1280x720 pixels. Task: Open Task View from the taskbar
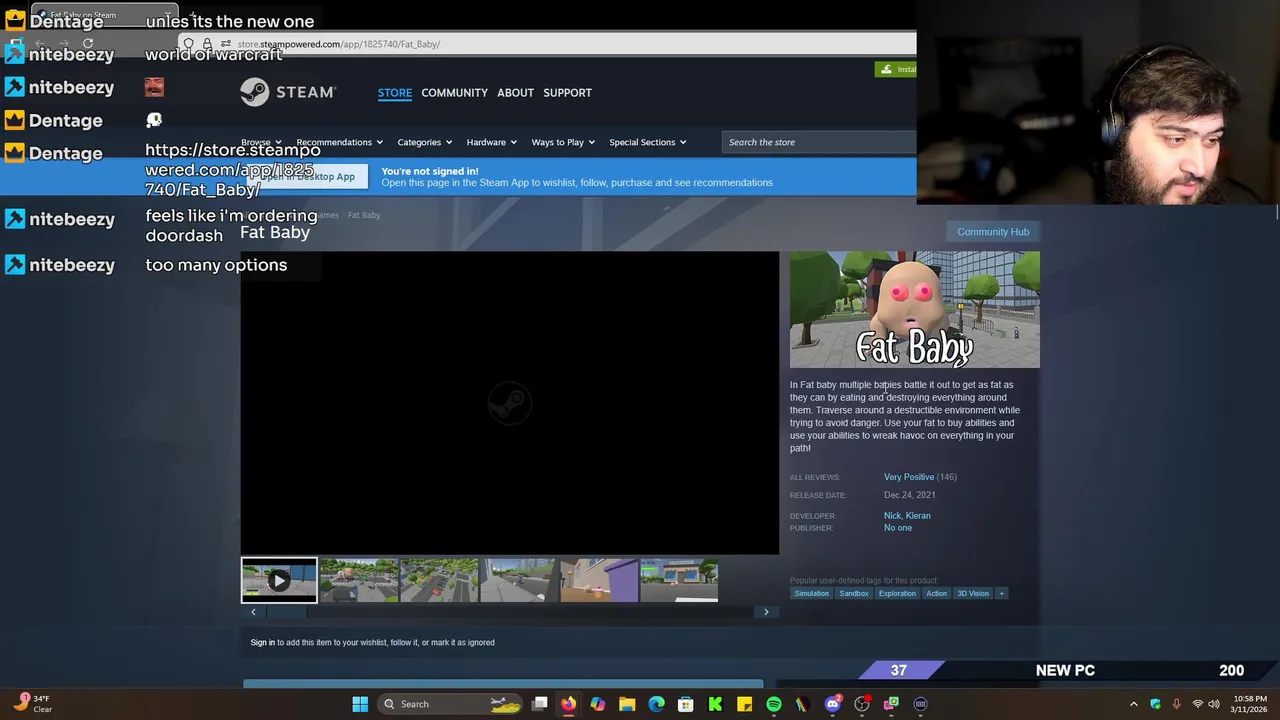coord(539,704)
